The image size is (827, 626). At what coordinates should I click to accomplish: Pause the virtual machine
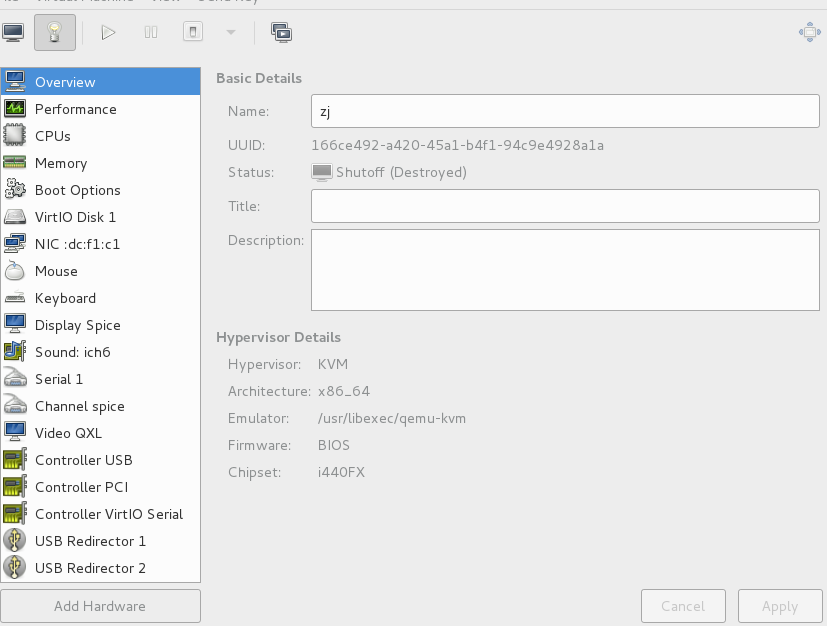point(151,33)
